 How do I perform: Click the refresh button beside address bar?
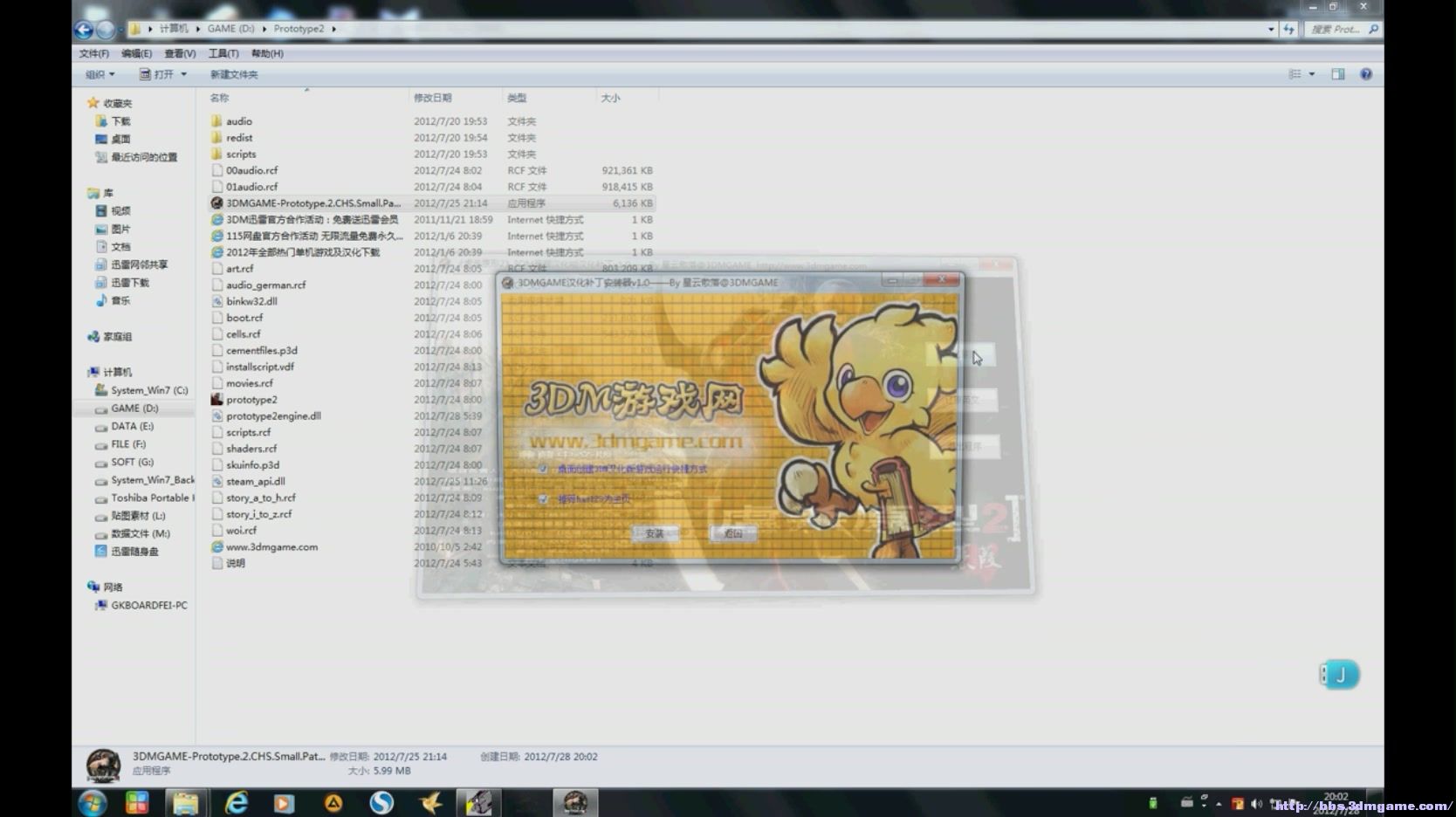(x=1288, y=30)
